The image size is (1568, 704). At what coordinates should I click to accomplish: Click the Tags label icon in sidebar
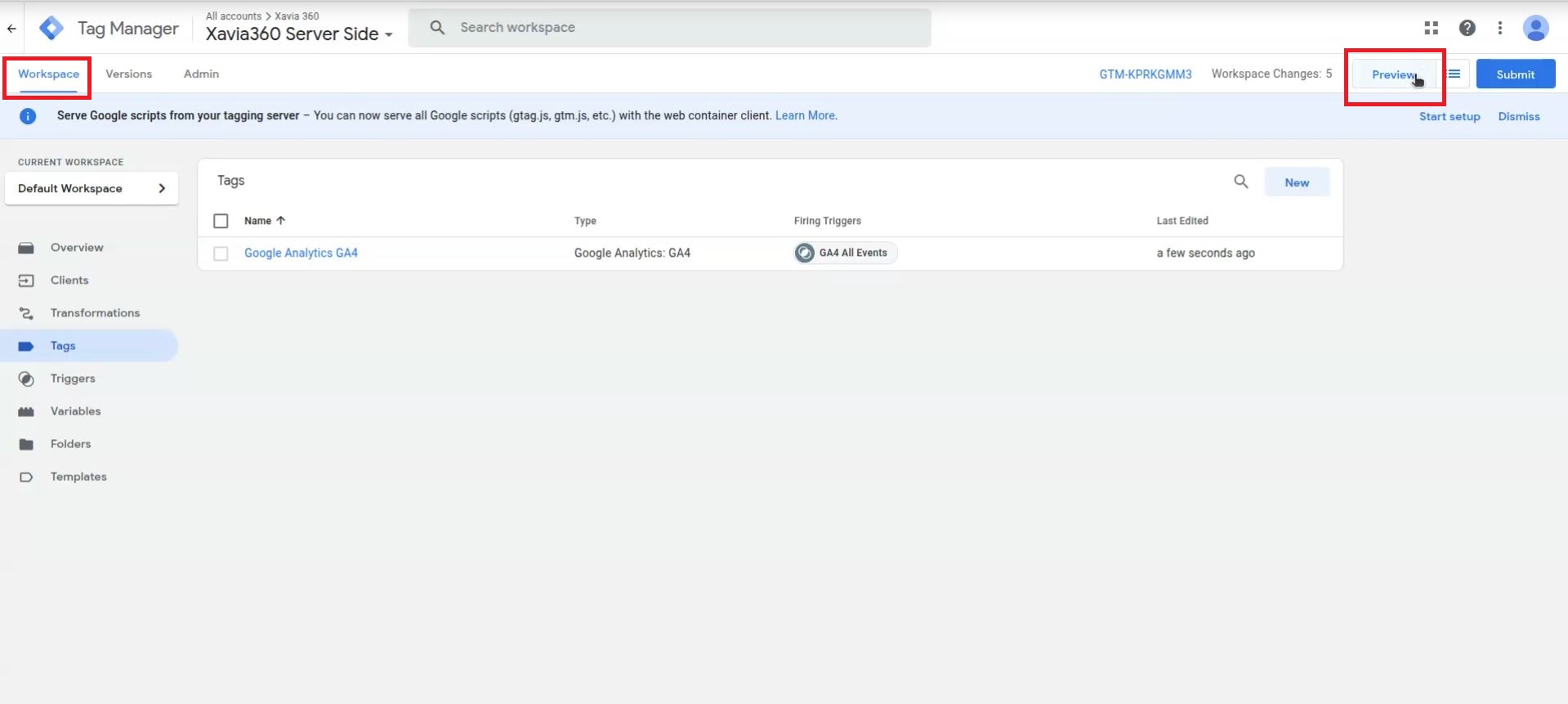click(26, 346)
